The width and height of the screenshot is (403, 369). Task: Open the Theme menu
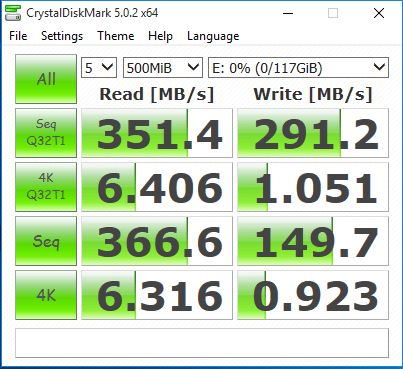pos(116,36)
